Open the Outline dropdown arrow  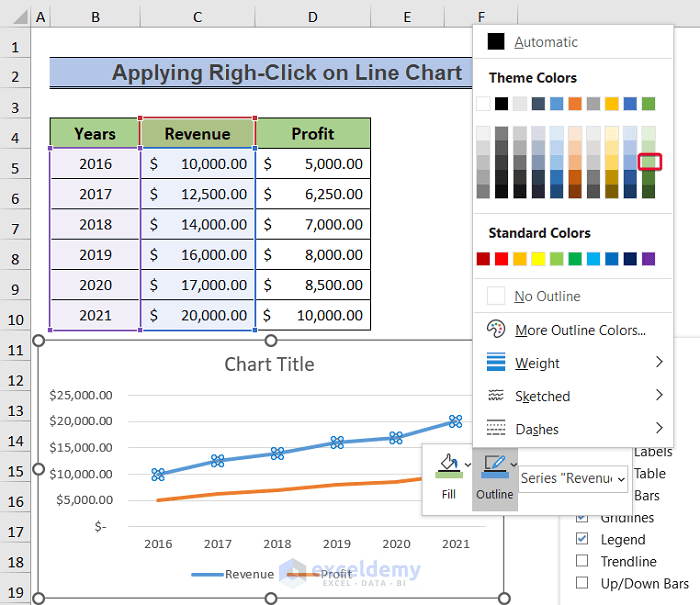514,465
